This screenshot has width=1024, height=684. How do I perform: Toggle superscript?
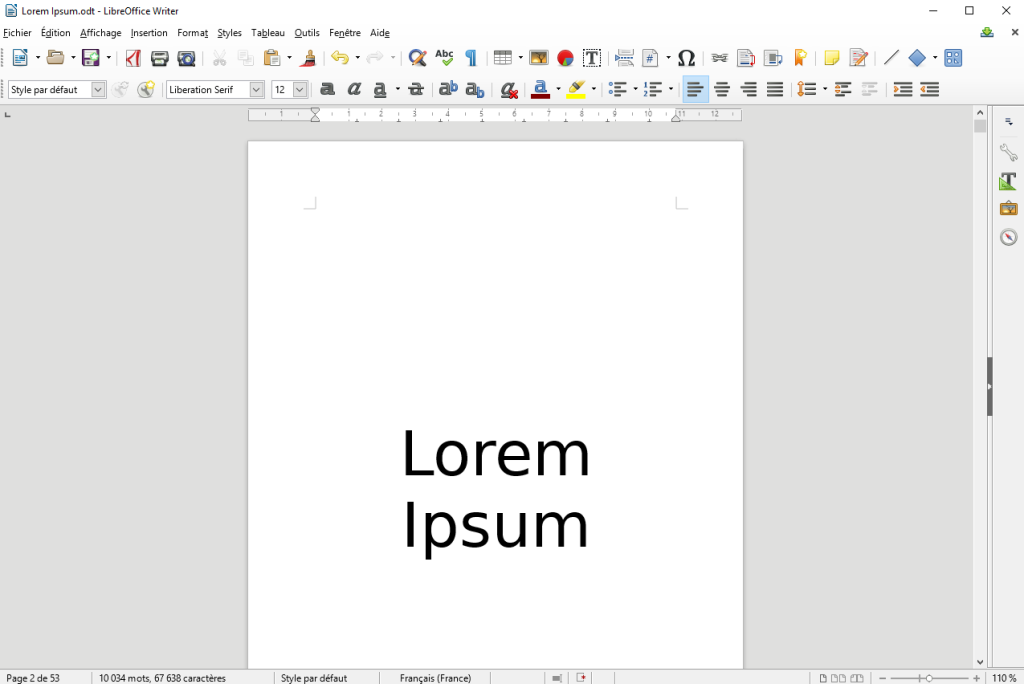point(448,90)
